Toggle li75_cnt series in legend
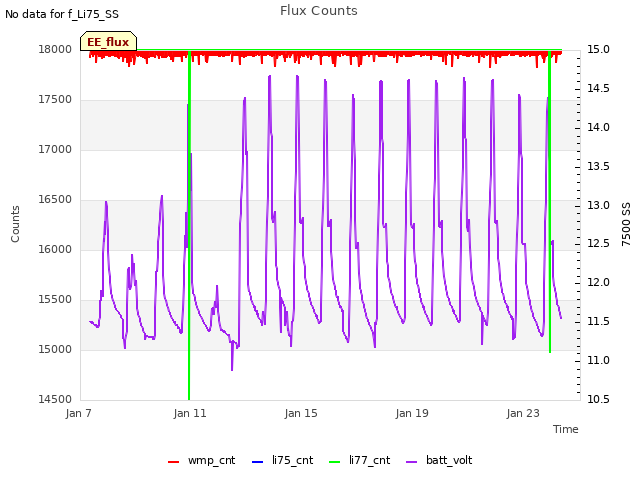Screen dimensions: 640x480 (x=282, y=460)
